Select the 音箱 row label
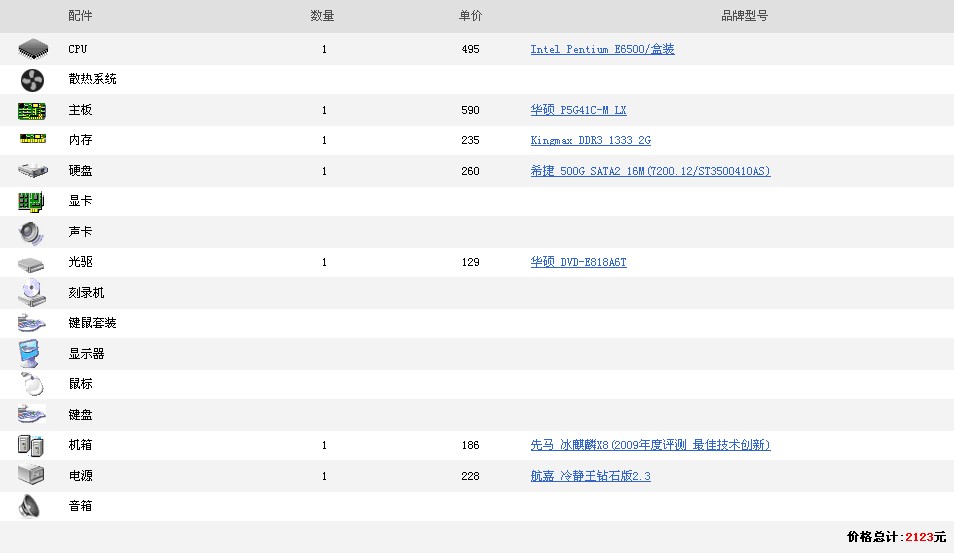This screenshot has width=954, height=553. tap(80, 506)
